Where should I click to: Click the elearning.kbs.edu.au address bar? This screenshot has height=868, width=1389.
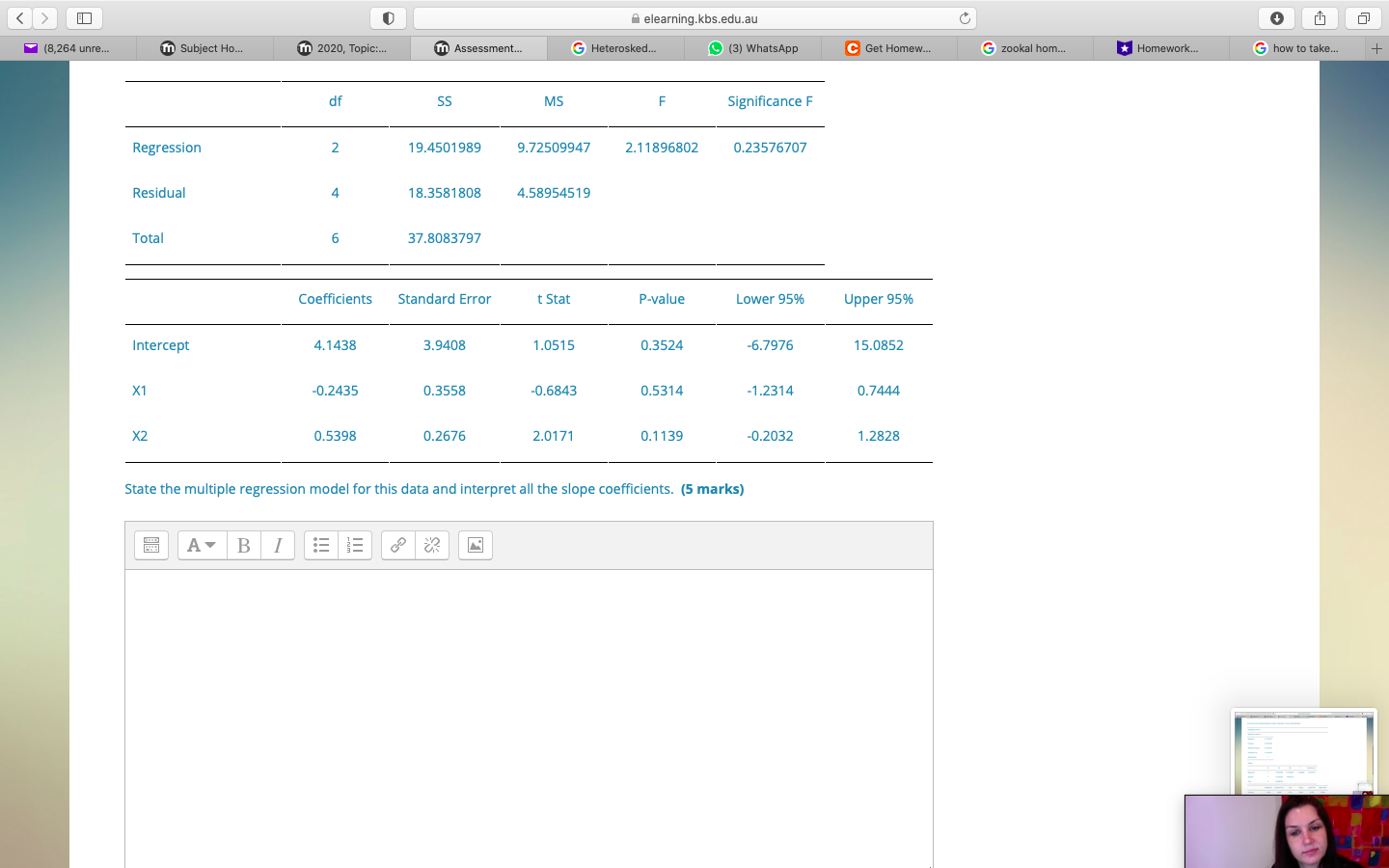[x=694, y=18]
